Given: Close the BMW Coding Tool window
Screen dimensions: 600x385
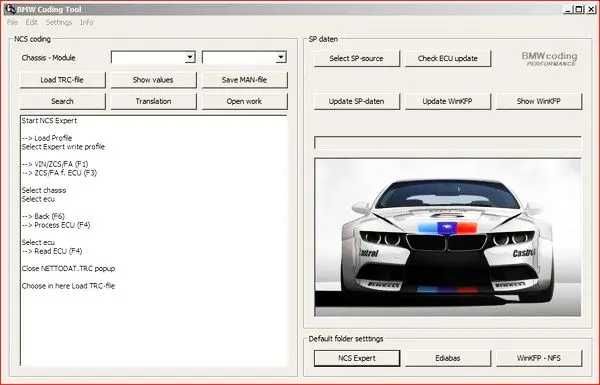Looking at the screenshot, I should click(591, 9).
